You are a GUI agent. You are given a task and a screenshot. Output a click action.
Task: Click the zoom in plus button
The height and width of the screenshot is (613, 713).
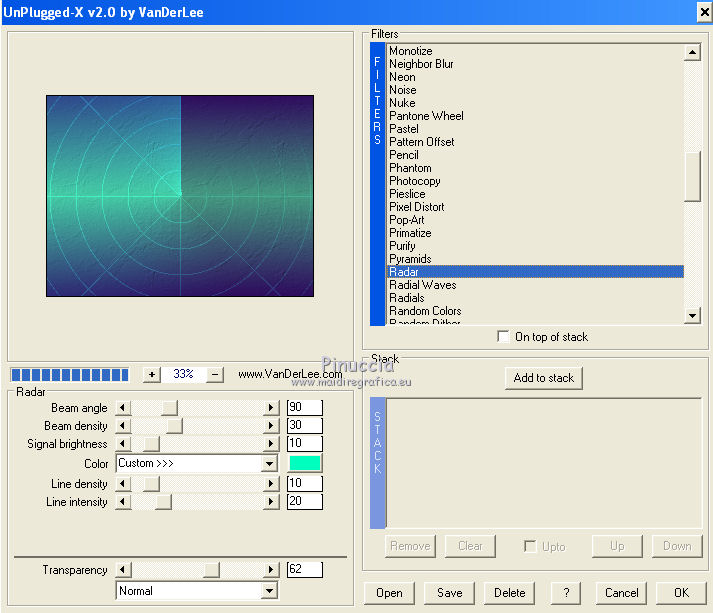(151, 374)
